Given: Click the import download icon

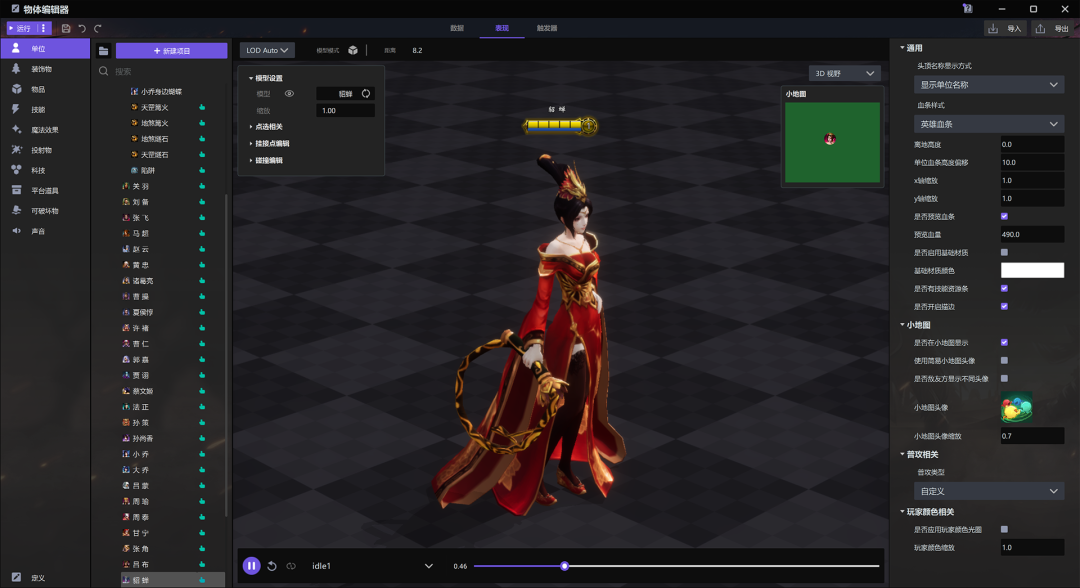Looking at the screenshot, I should point(993,28).
